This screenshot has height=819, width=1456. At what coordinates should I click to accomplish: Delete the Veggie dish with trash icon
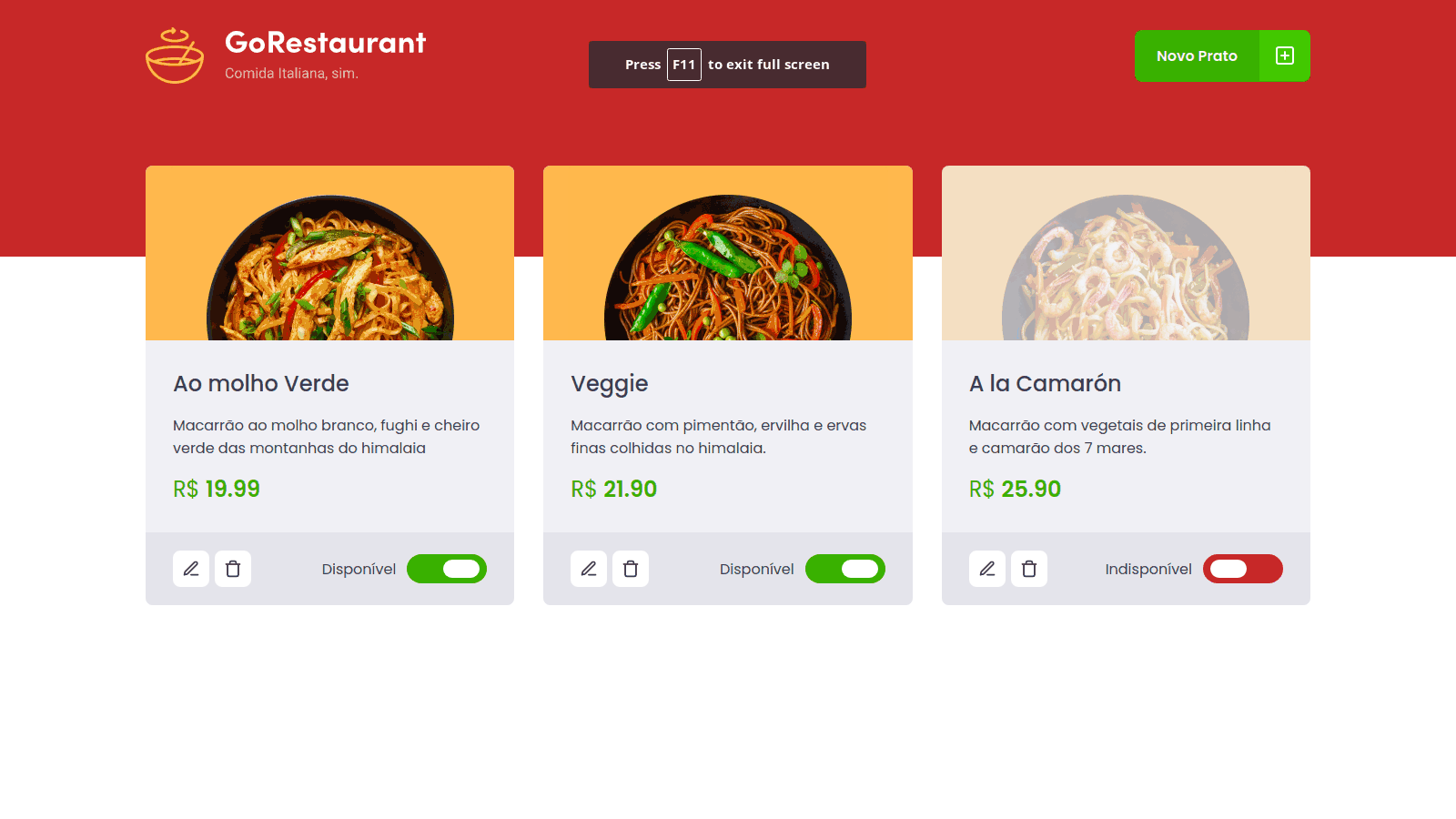point(631,569)
